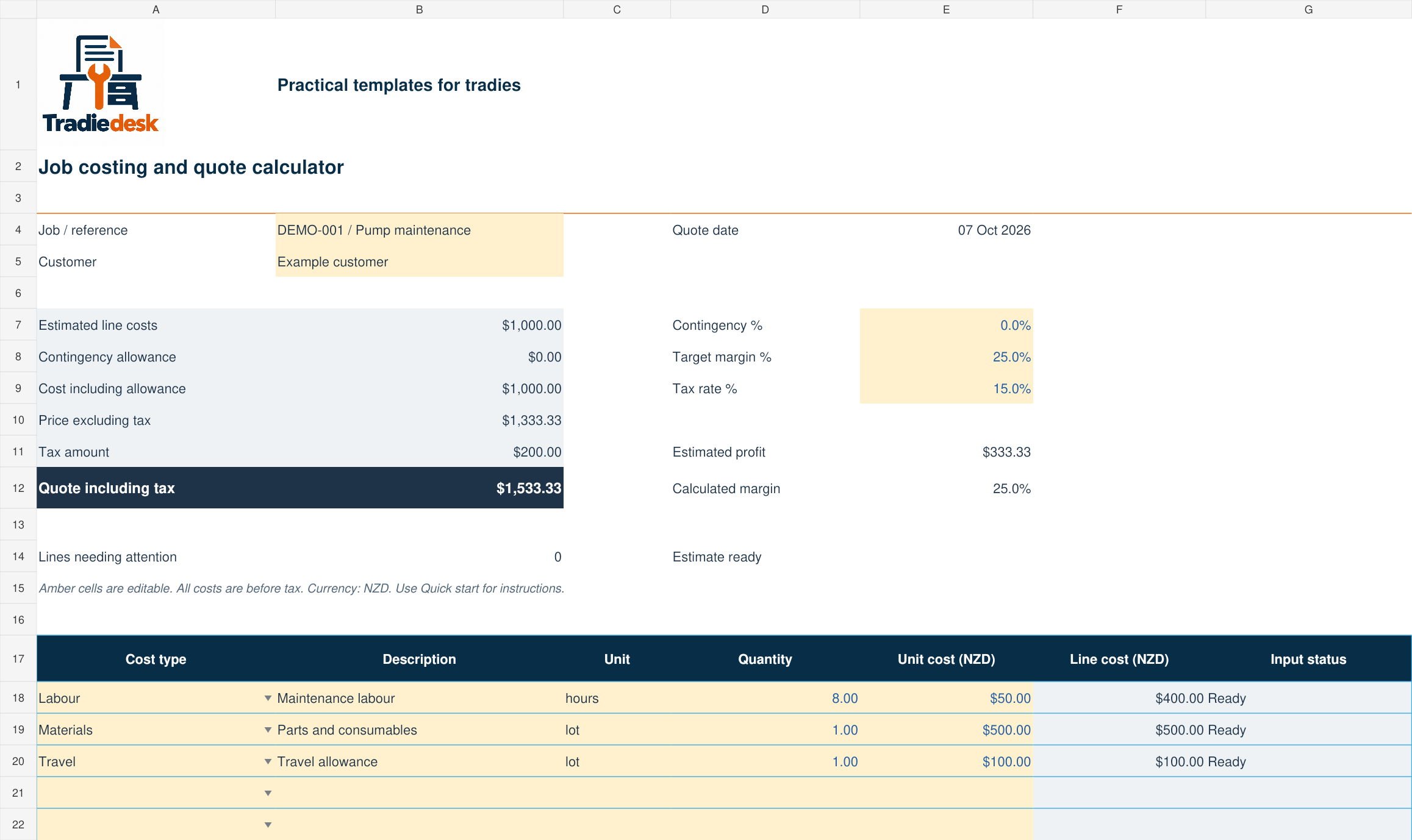The width and height of the screenshot is (1412, 840).
Task: Select the Estimate ready status cell
Action: point(765,557)
